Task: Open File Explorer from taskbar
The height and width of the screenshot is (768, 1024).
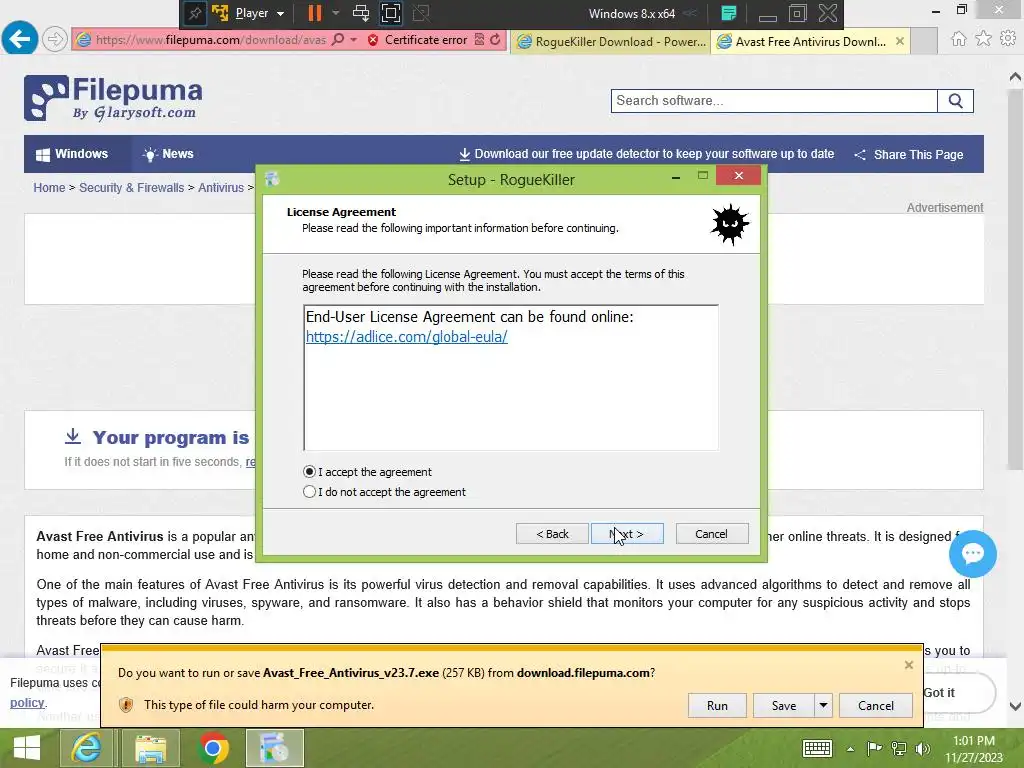Action: click(x=151, y=748)
